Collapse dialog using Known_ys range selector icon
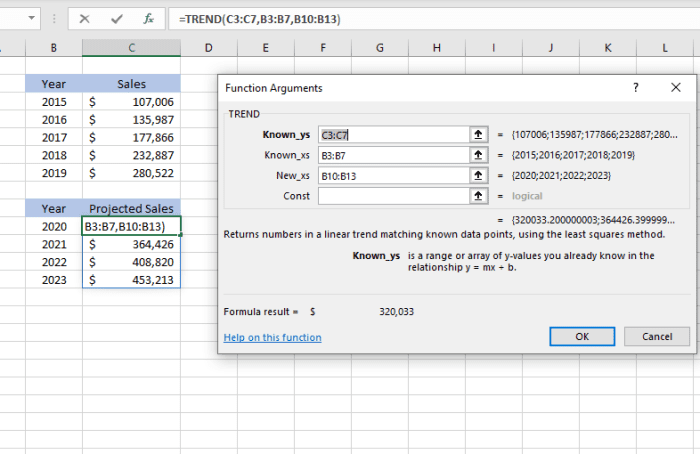The image size is (700, 454). 478,134
